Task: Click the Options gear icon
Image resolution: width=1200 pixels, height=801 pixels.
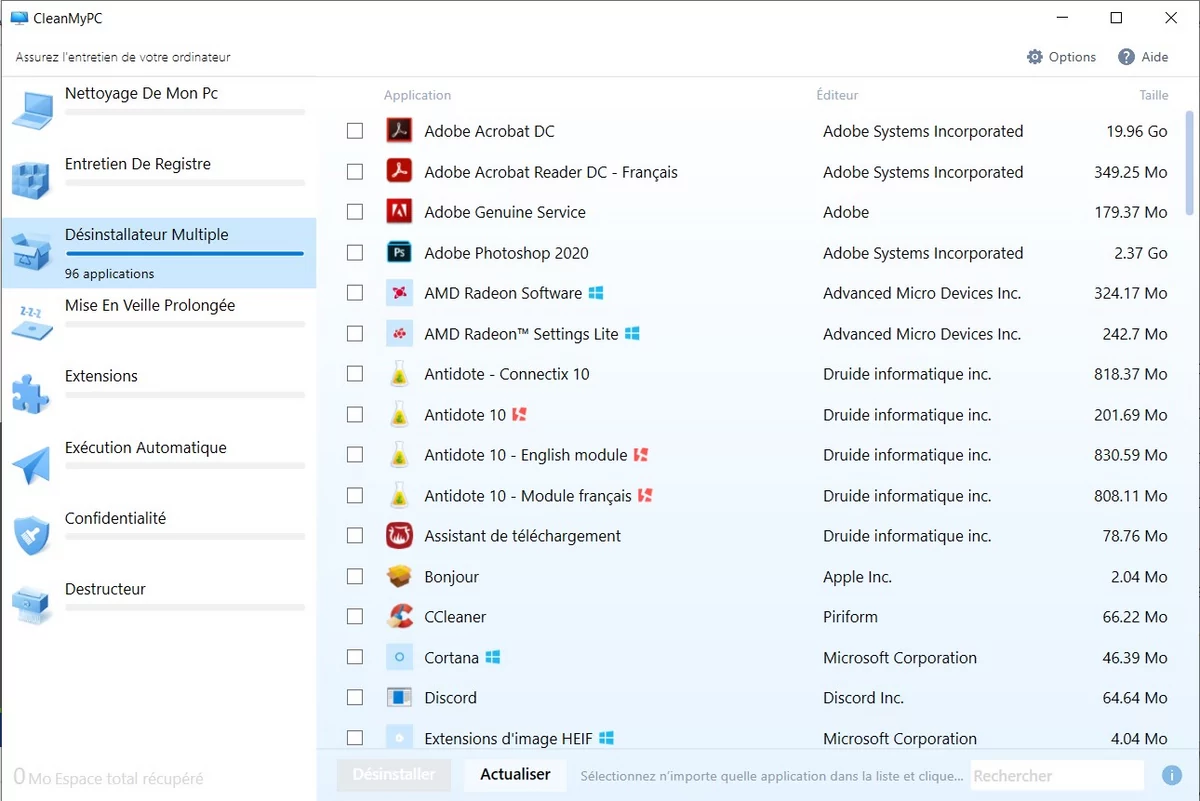Action: (x=1035, y=57)
